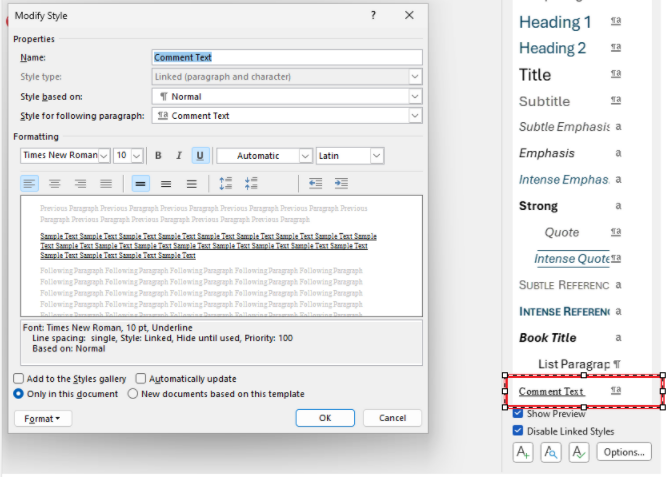This screenshot has width=666, height=477.
Task: Set 1.5 line spacing
Action: (x=166, y=183)
